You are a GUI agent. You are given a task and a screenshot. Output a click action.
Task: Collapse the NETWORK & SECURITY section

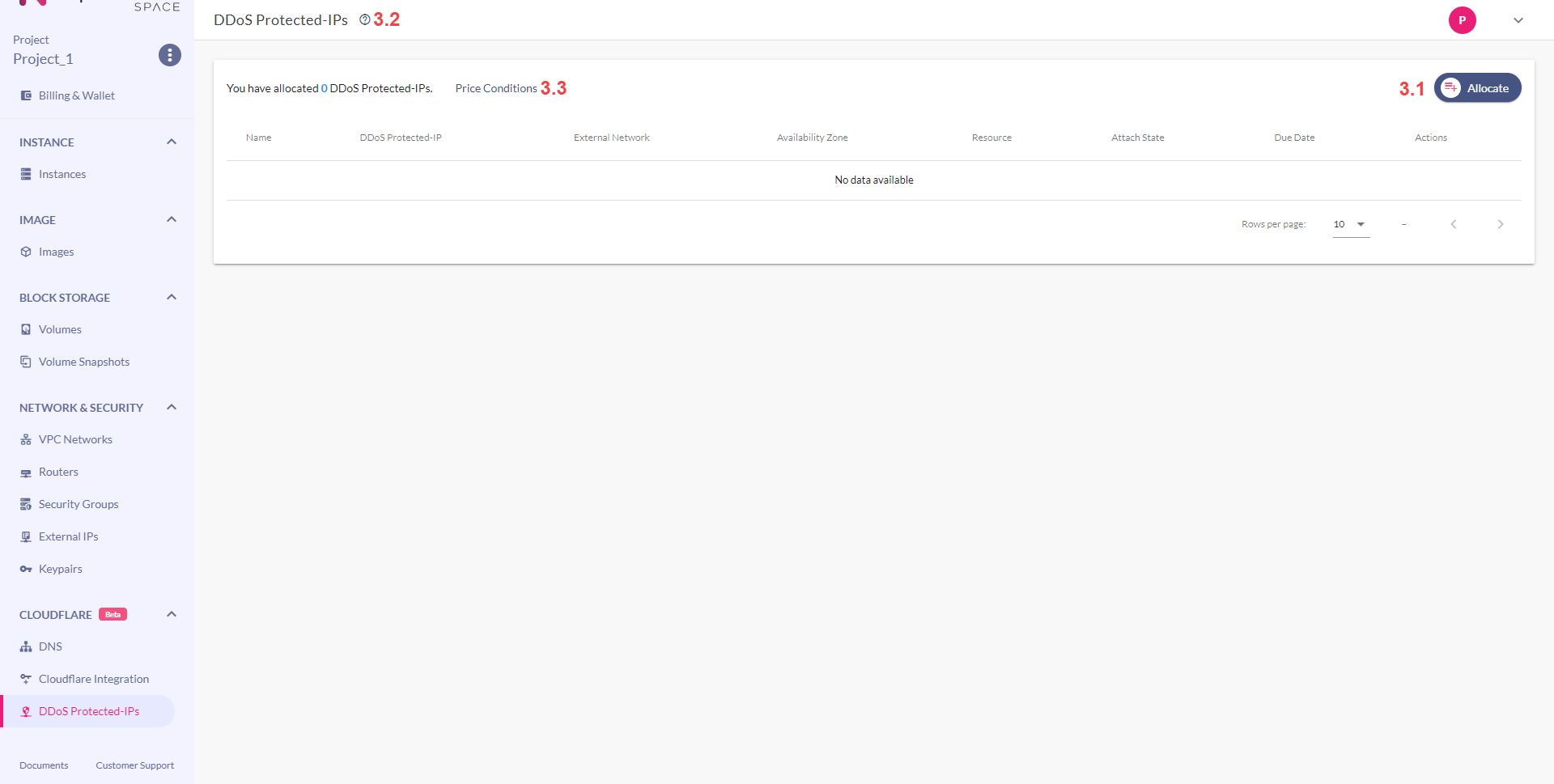tap(172, 408)
